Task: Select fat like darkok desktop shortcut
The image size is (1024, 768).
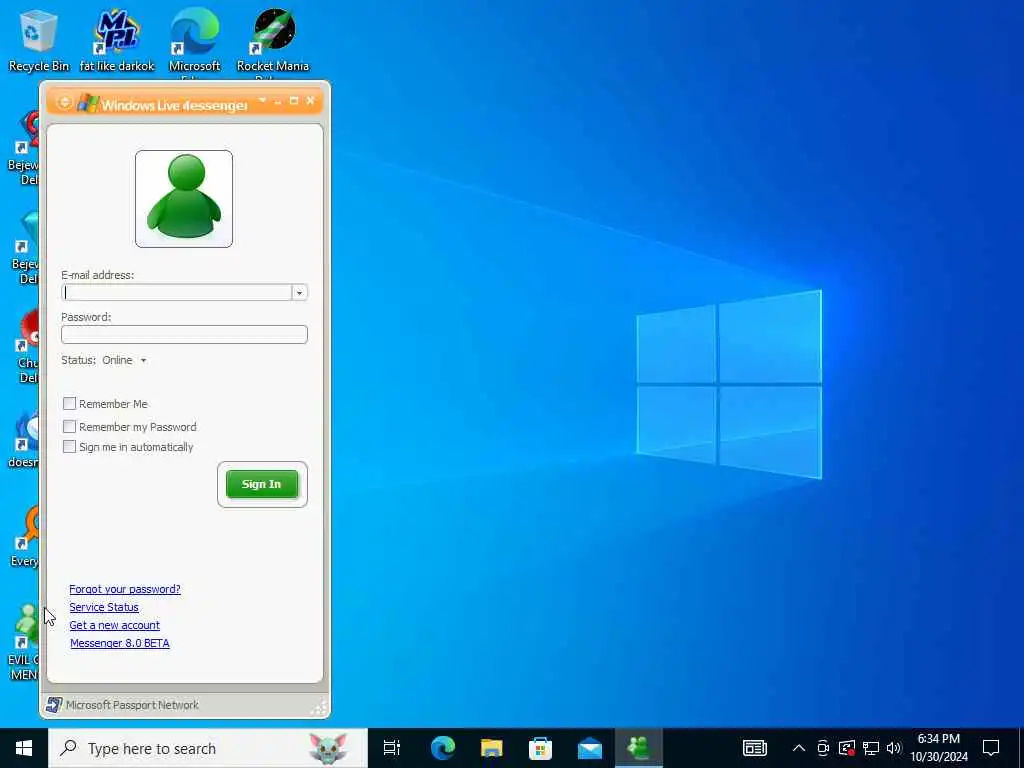Action: pos(118,40)
